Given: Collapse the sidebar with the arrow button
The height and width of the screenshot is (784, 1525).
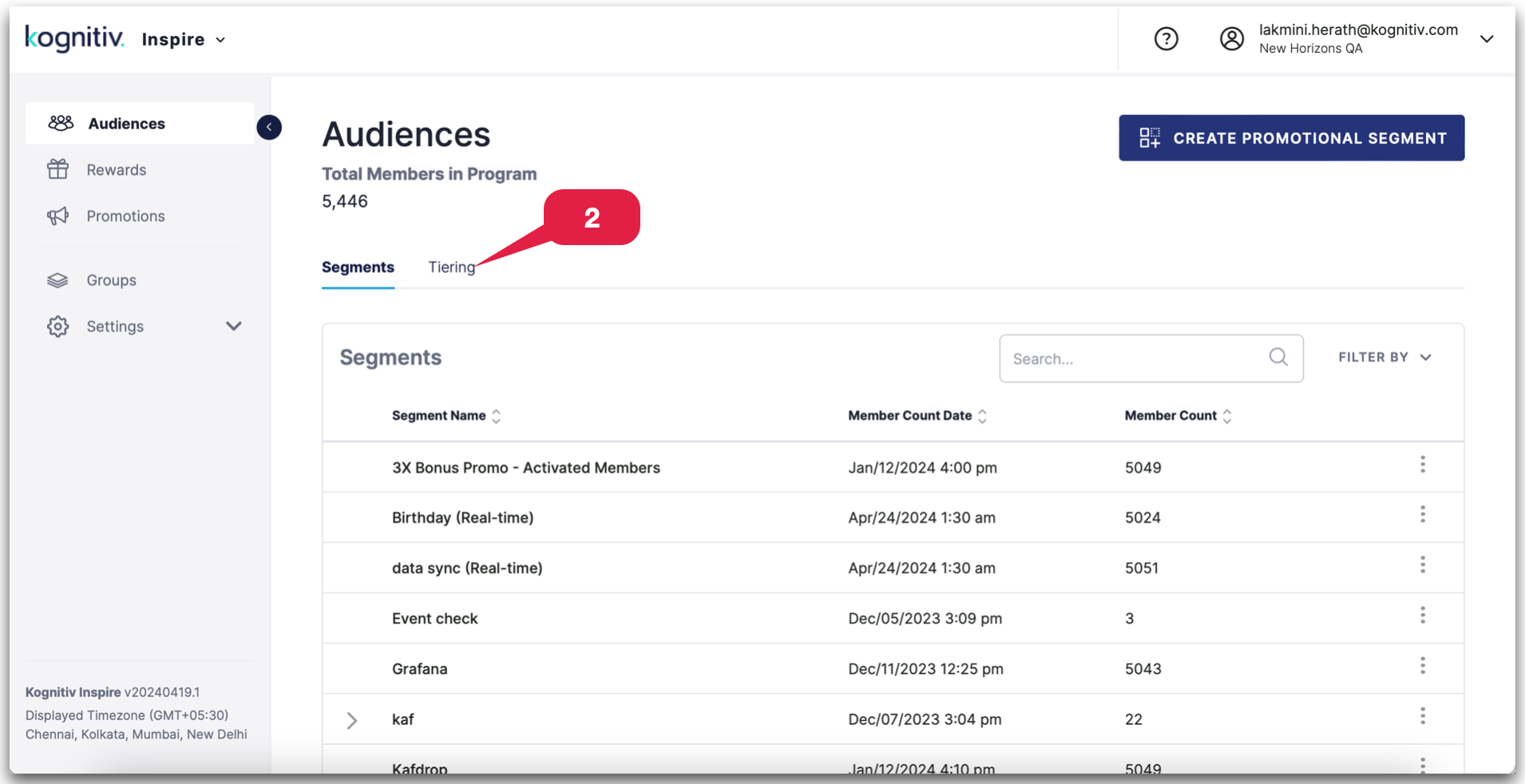Looking at the screenshot, I should (x=269, y=127).
